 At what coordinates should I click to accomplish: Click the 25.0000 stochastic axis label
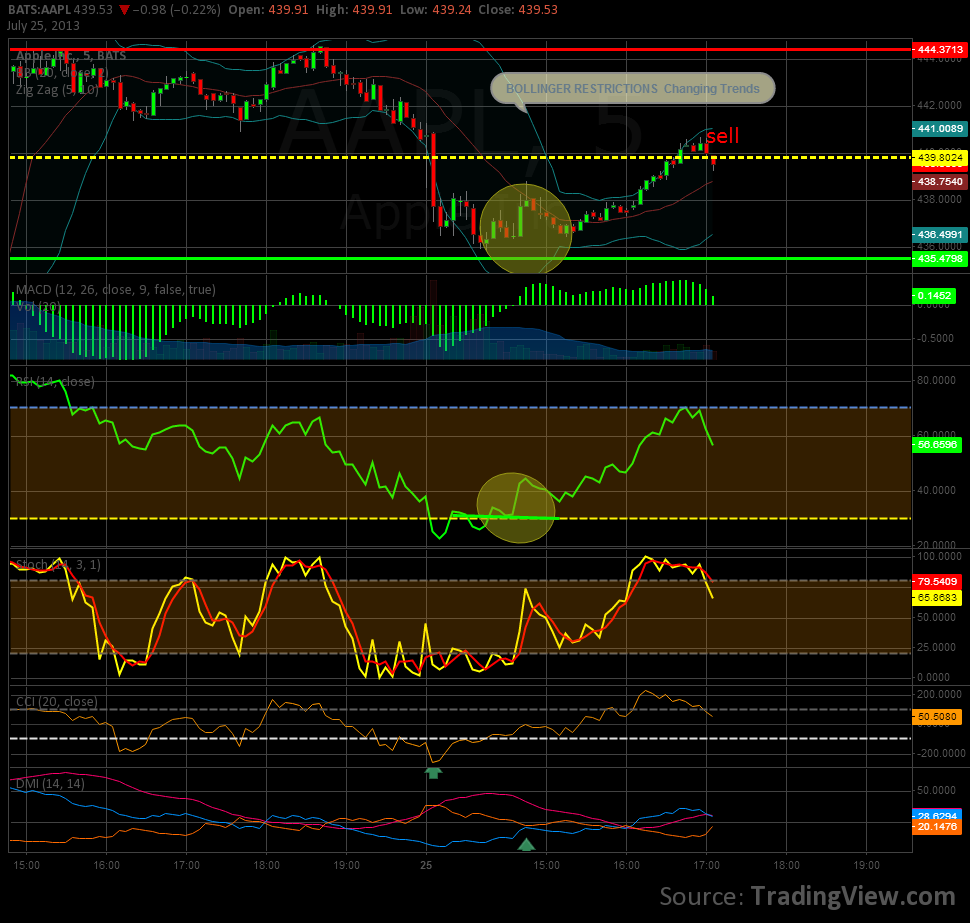pyautogui.click(x=936, y=647)
